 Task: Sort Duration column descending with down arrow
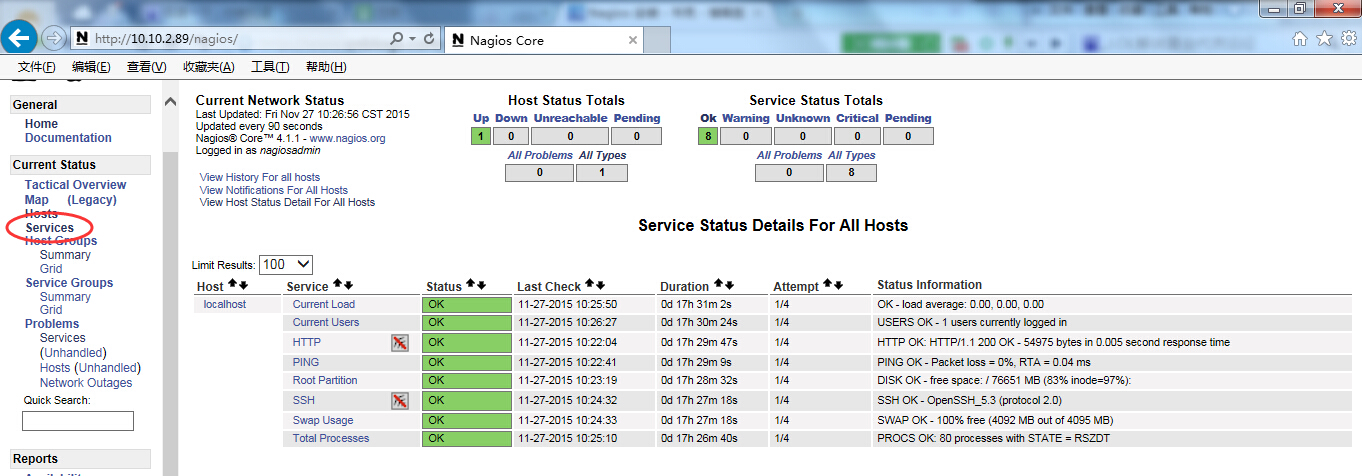pos(728,285)
